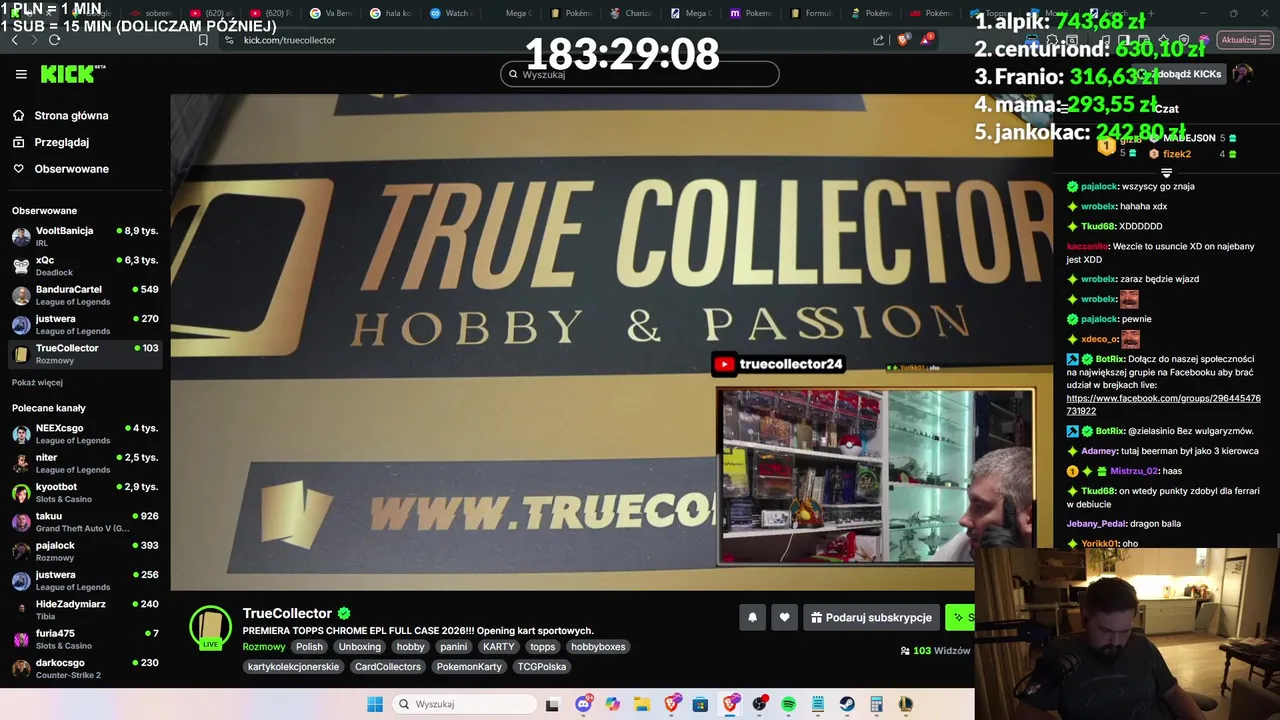Toggle stream notifications with the bell button
Screen dimensions: 1280x720
753,618
